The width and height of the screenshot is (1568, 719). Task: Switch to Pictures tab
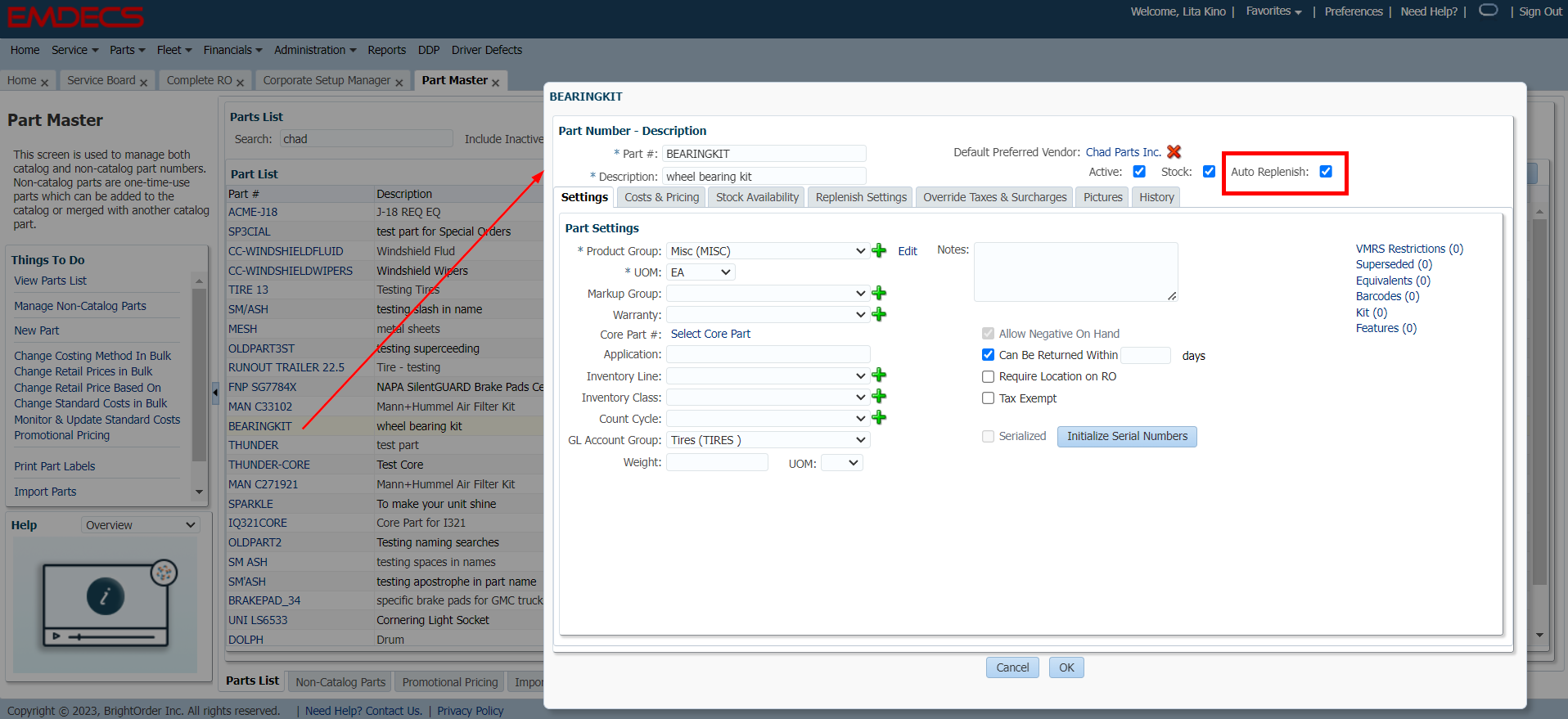coord(1103,197)
